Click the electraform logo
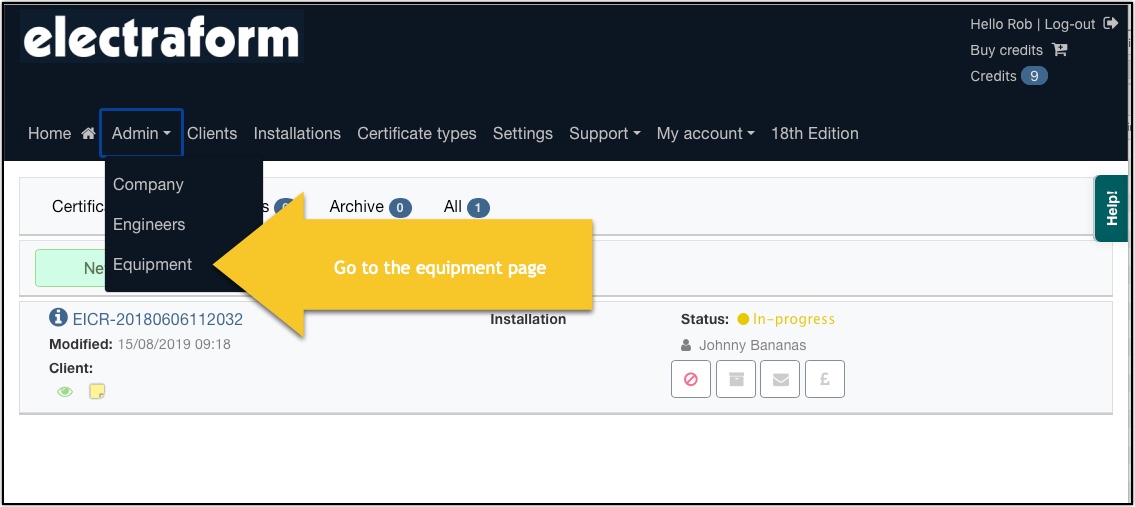Image resolution: width=1135 pixels, height=507 pixels. 161,36
